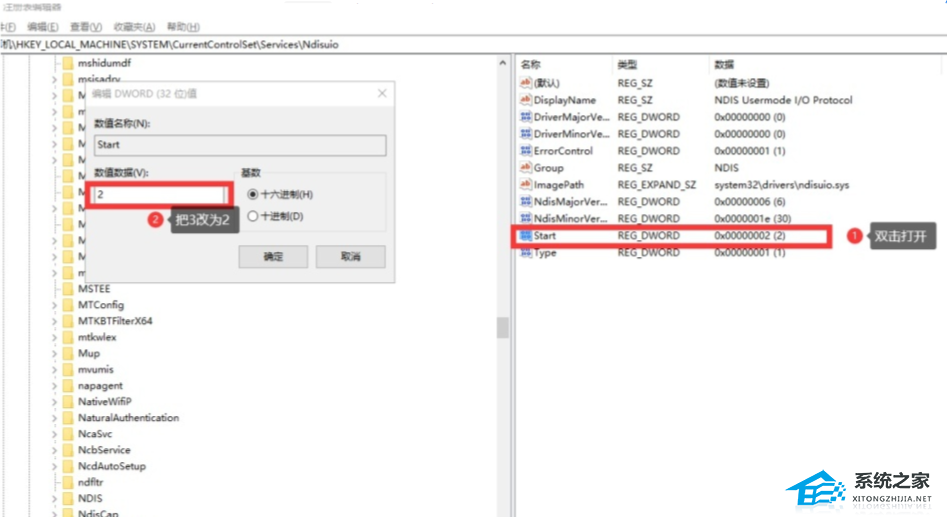The height and width of the screenshot is (517, 947).
Task: Click the NdisMajorVersion DWORD icon
Action: click(x=525, y=201)
